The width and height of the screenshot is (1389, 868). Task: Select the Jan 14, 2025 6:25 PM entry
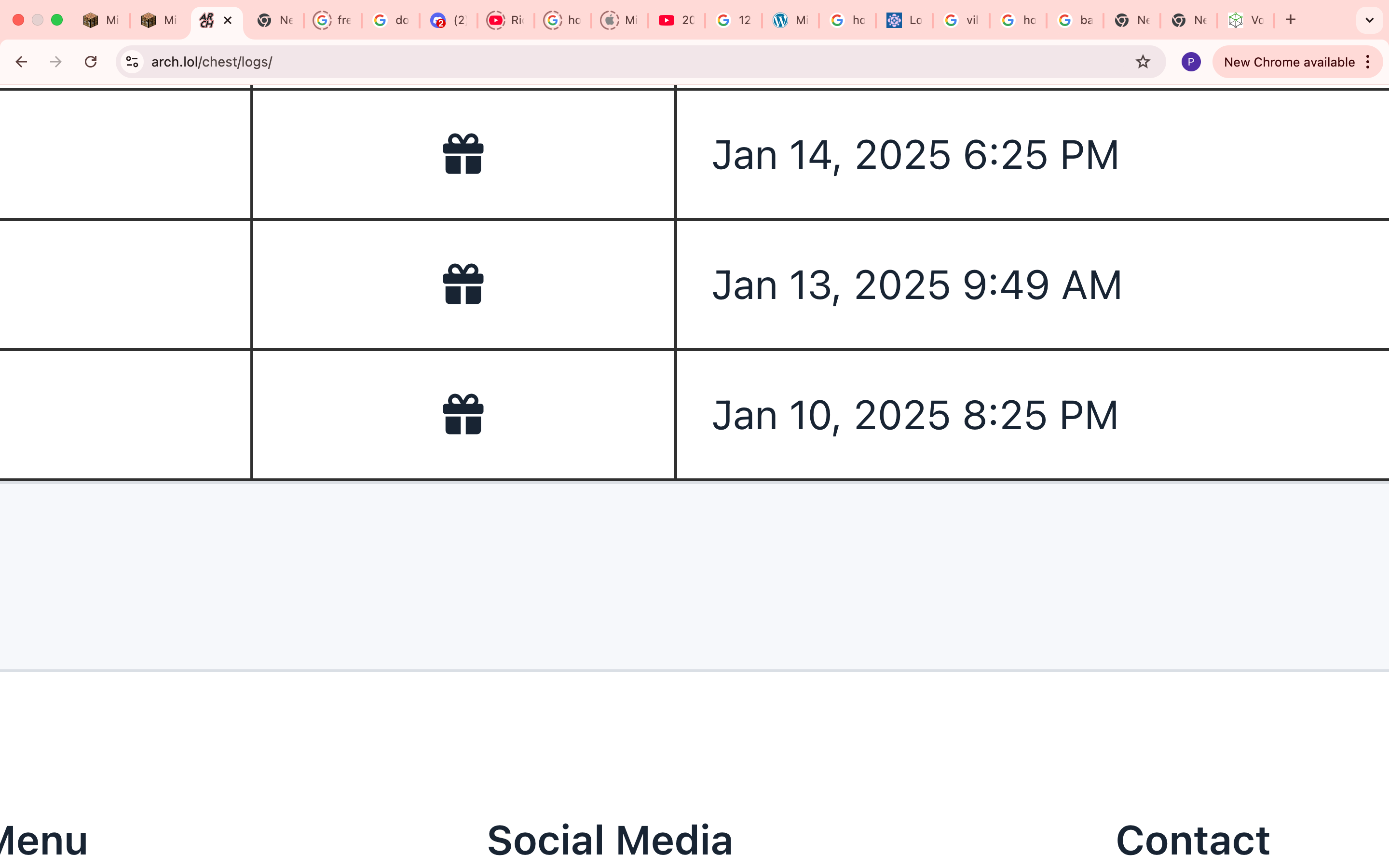point(915,155)
